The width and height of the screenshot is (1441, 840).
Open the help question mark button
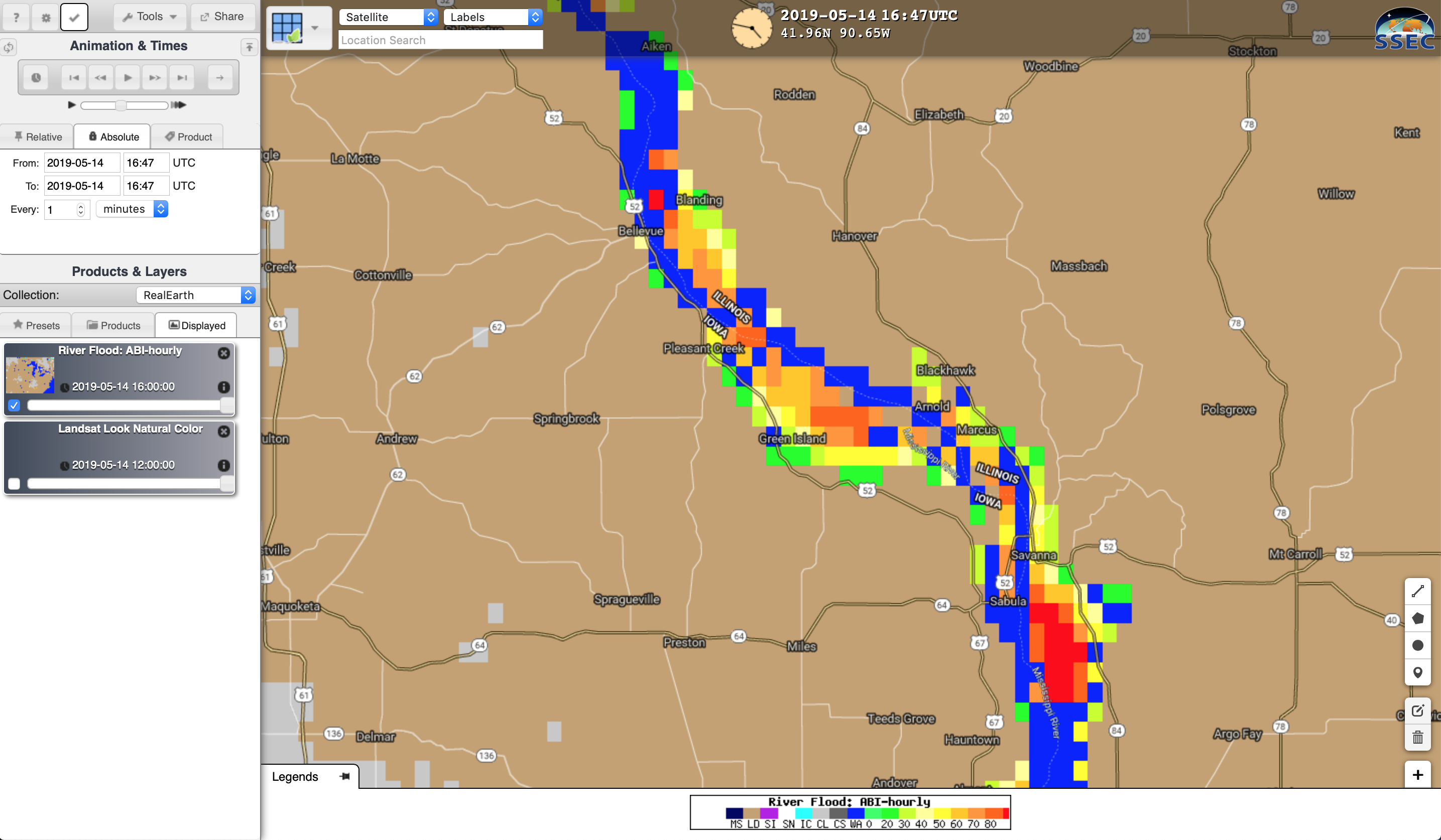pos(16,17)
